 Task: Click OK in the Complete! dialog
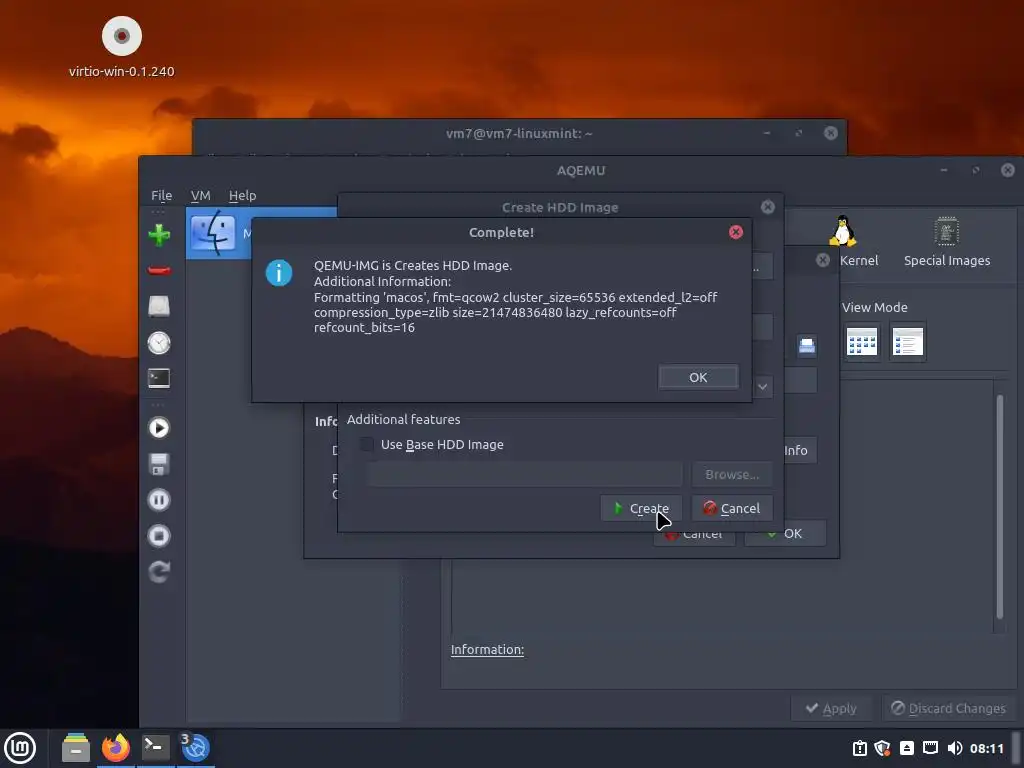[x=698, y=377]
